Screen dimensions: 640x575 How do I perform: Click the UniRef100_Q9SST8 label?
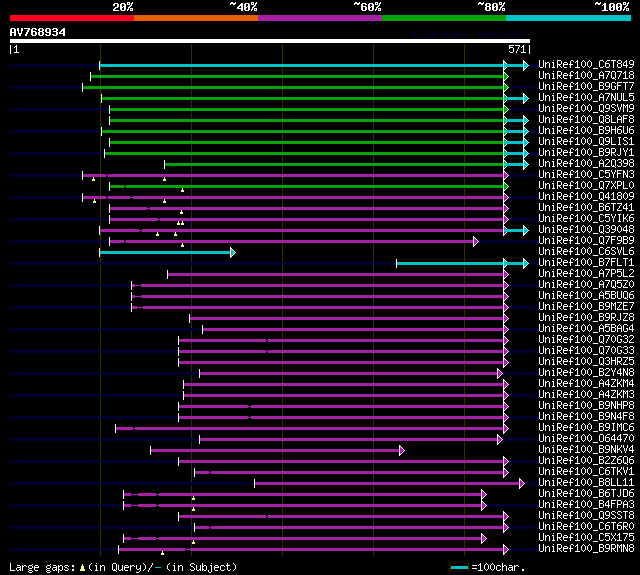point(586,516)
